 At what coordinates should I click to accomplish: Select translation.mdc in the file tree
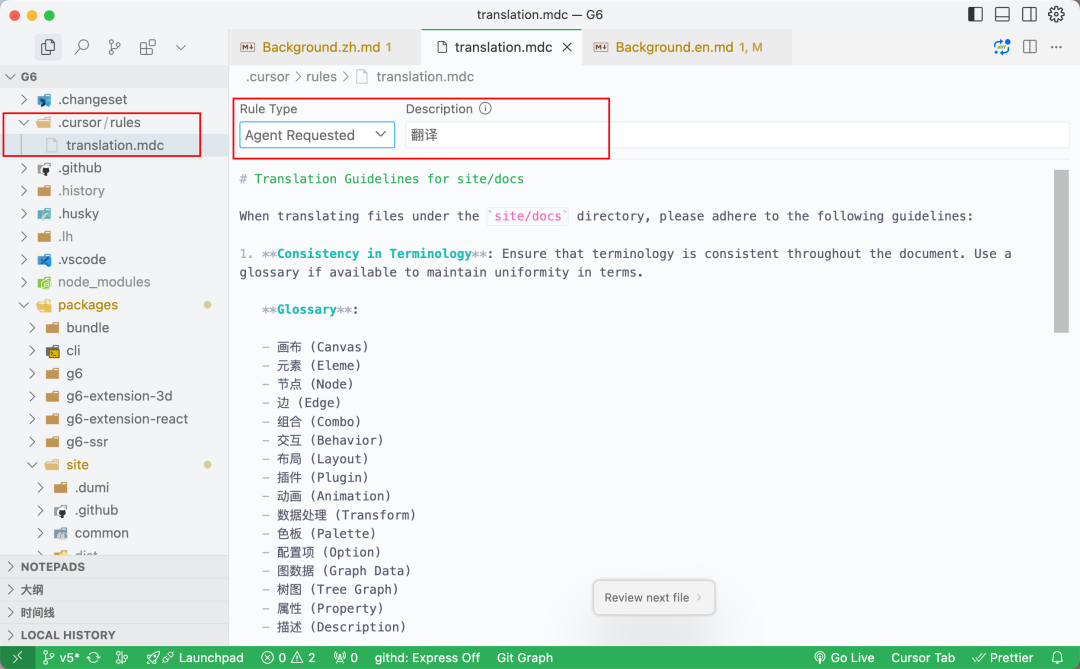pyautogui.click(x=114, y=145)
